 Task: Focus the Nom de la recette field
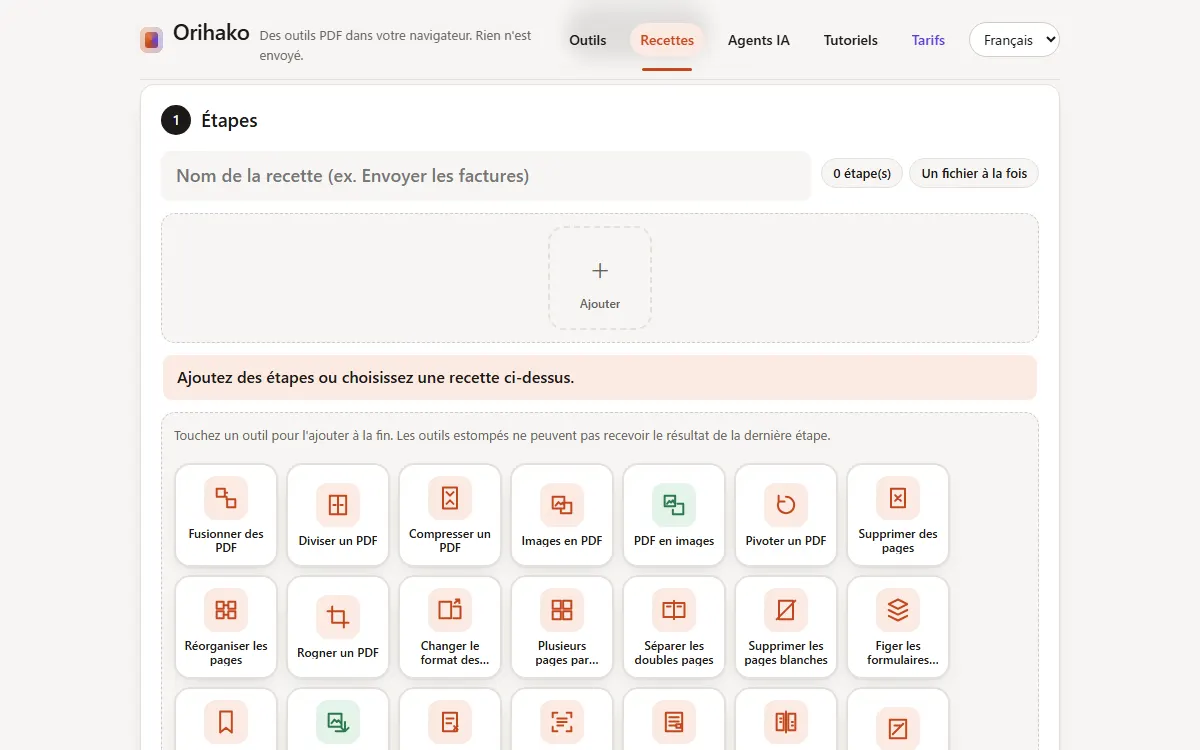coord(486,176)
